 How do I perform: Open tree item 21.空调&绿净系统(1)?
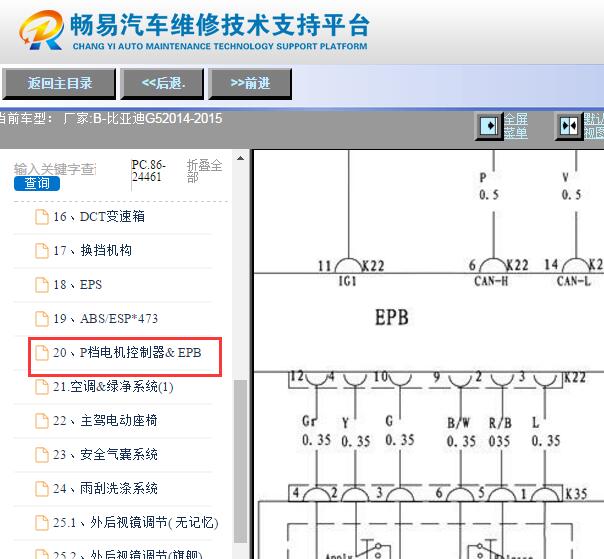pos(113,386)
